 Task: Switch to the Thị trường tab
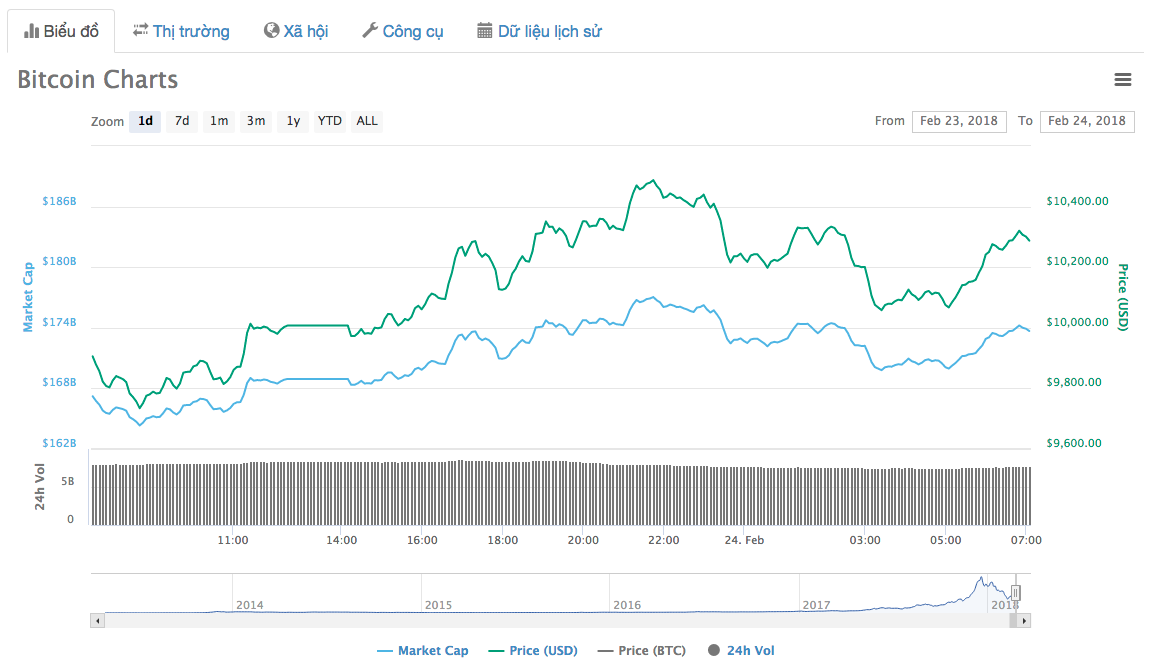click(x=181, y=31)
